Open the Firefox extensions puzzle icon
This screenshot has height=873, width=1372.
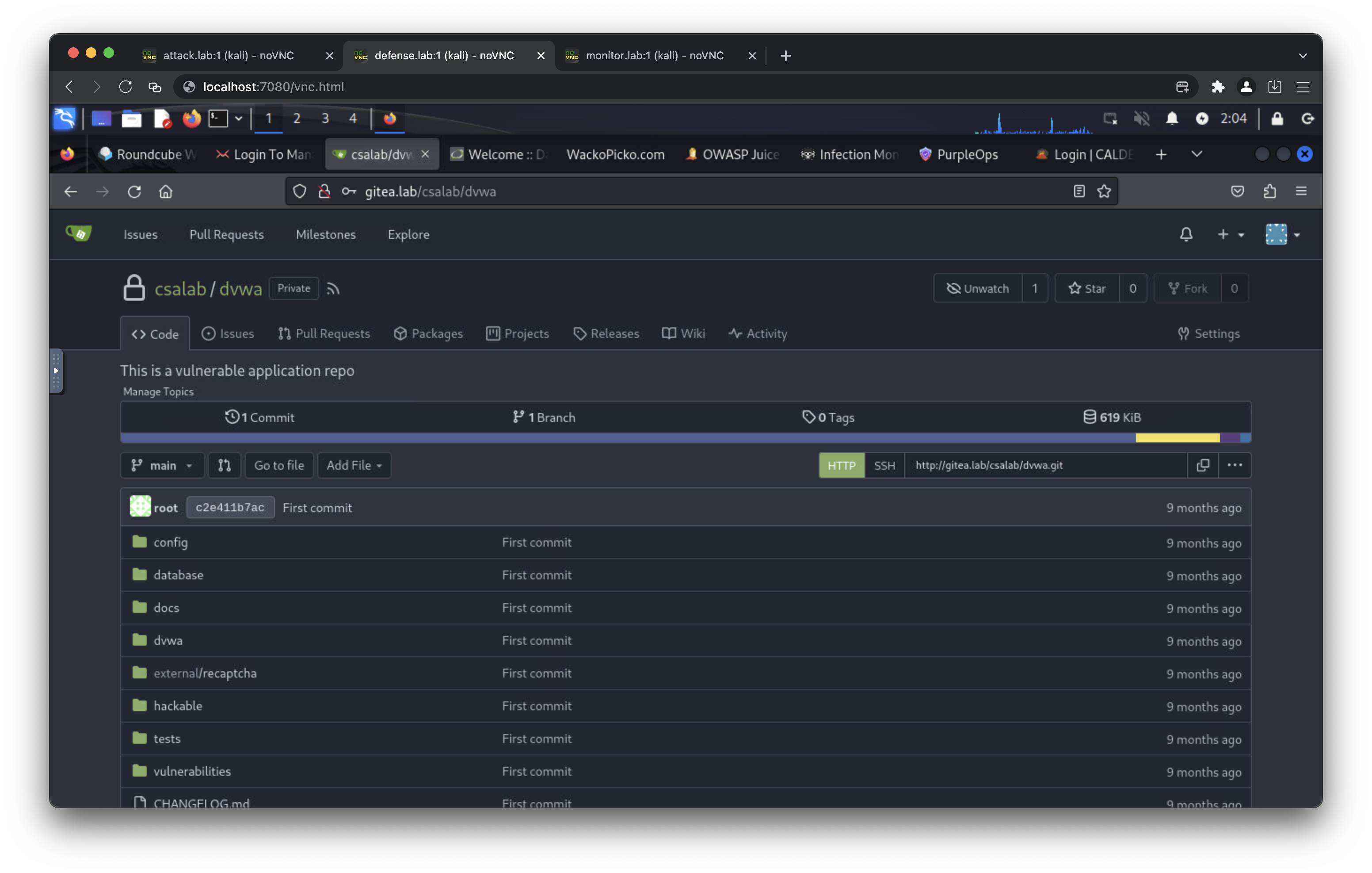click(1269, 191)
